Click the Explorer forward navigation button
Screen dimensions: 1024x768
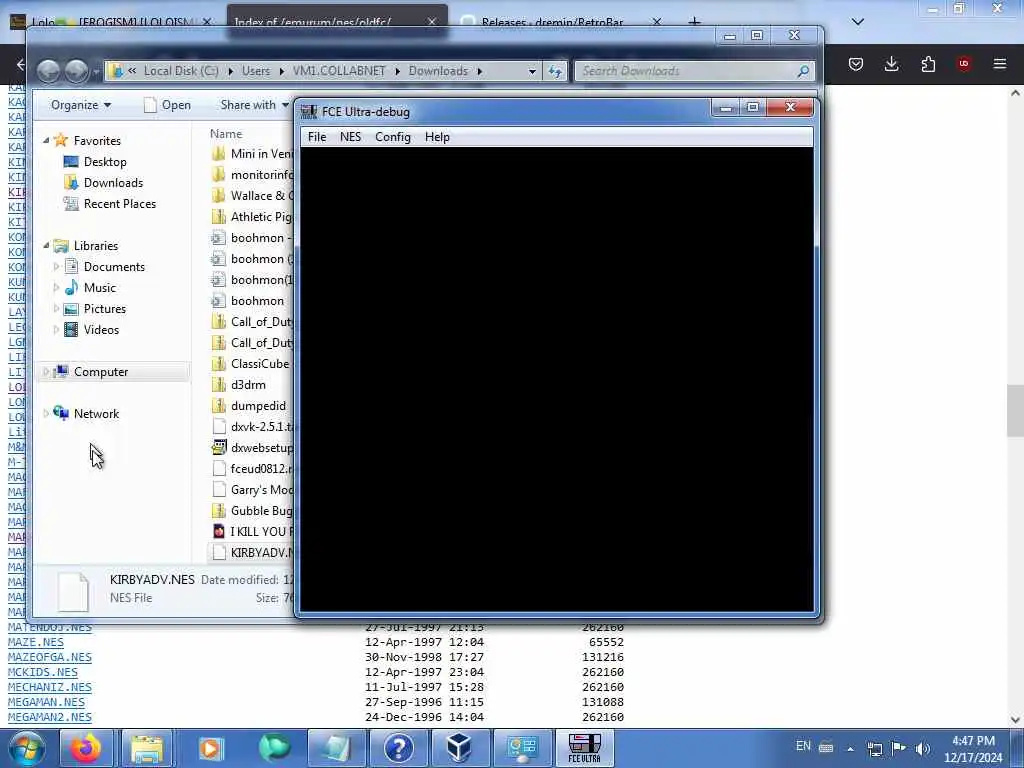point(76,71)
